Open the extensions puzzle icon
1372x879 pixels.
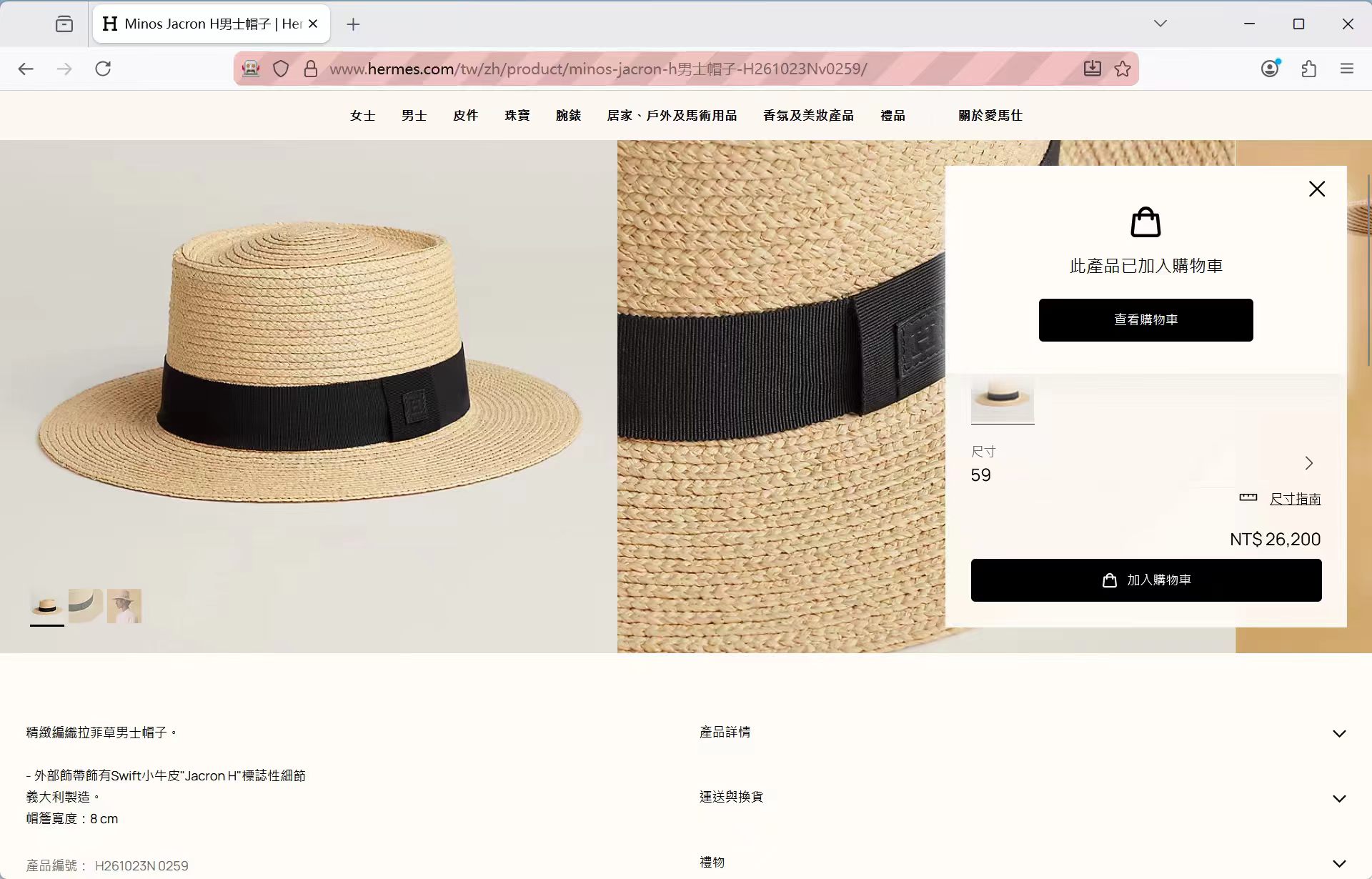coord(1308,69)
